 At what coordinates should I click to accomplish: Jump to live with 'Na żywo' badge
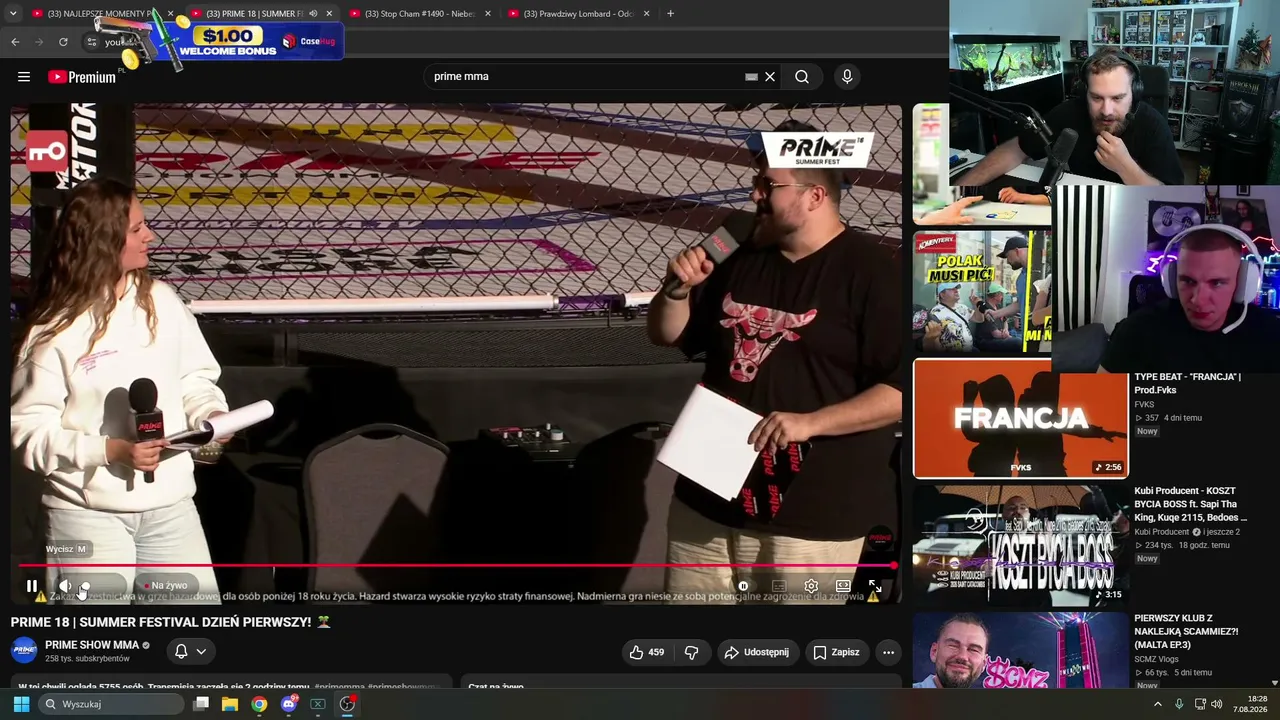166,586
